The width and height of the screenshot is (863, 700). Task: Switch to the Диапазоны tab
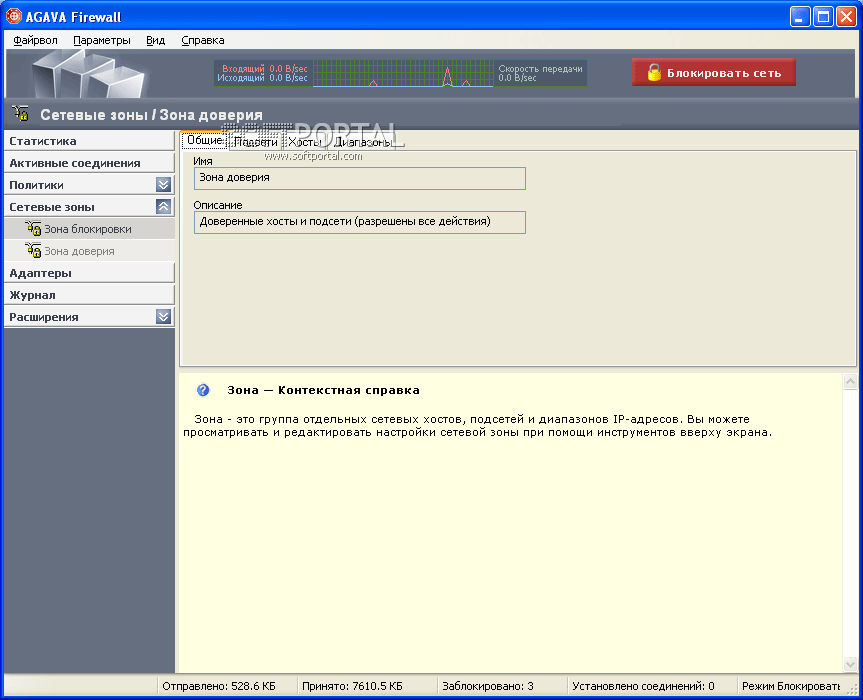363,142
